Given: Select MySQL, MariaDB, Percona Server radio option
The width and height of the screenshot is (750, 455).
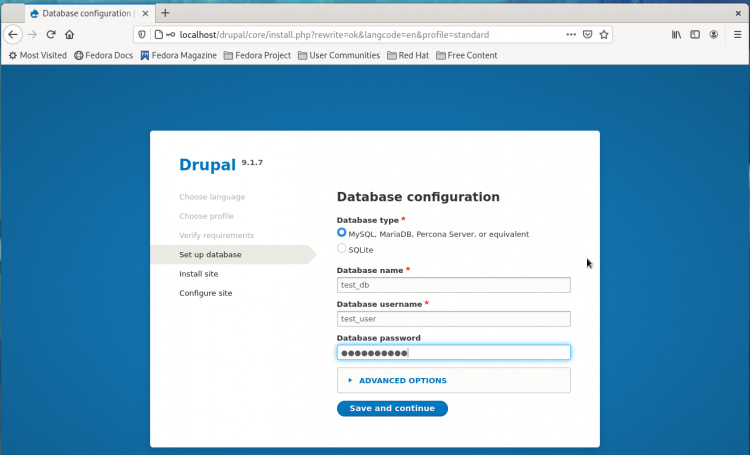Looking at the screenshot, I should (x=342, y=233).
